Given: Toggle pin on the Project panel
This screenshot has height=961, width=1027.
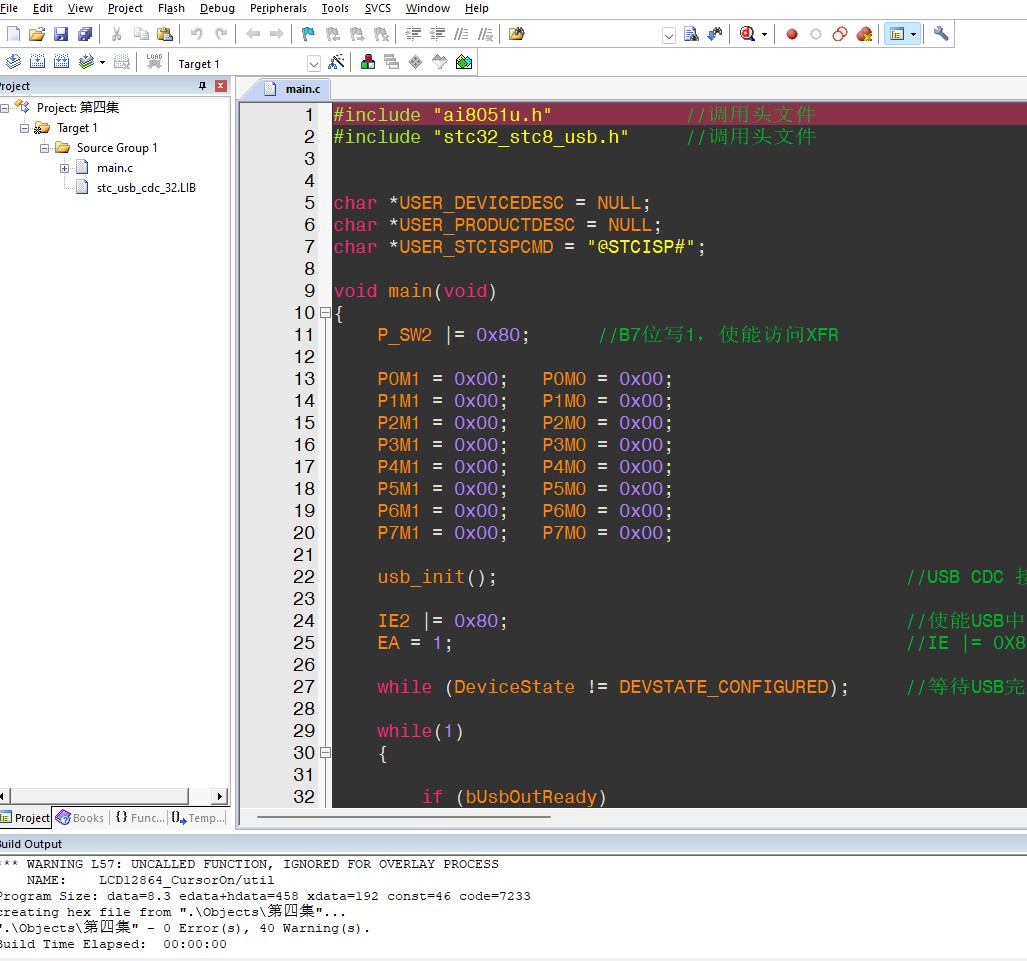Looking at the screenshot, I should 203,86.
